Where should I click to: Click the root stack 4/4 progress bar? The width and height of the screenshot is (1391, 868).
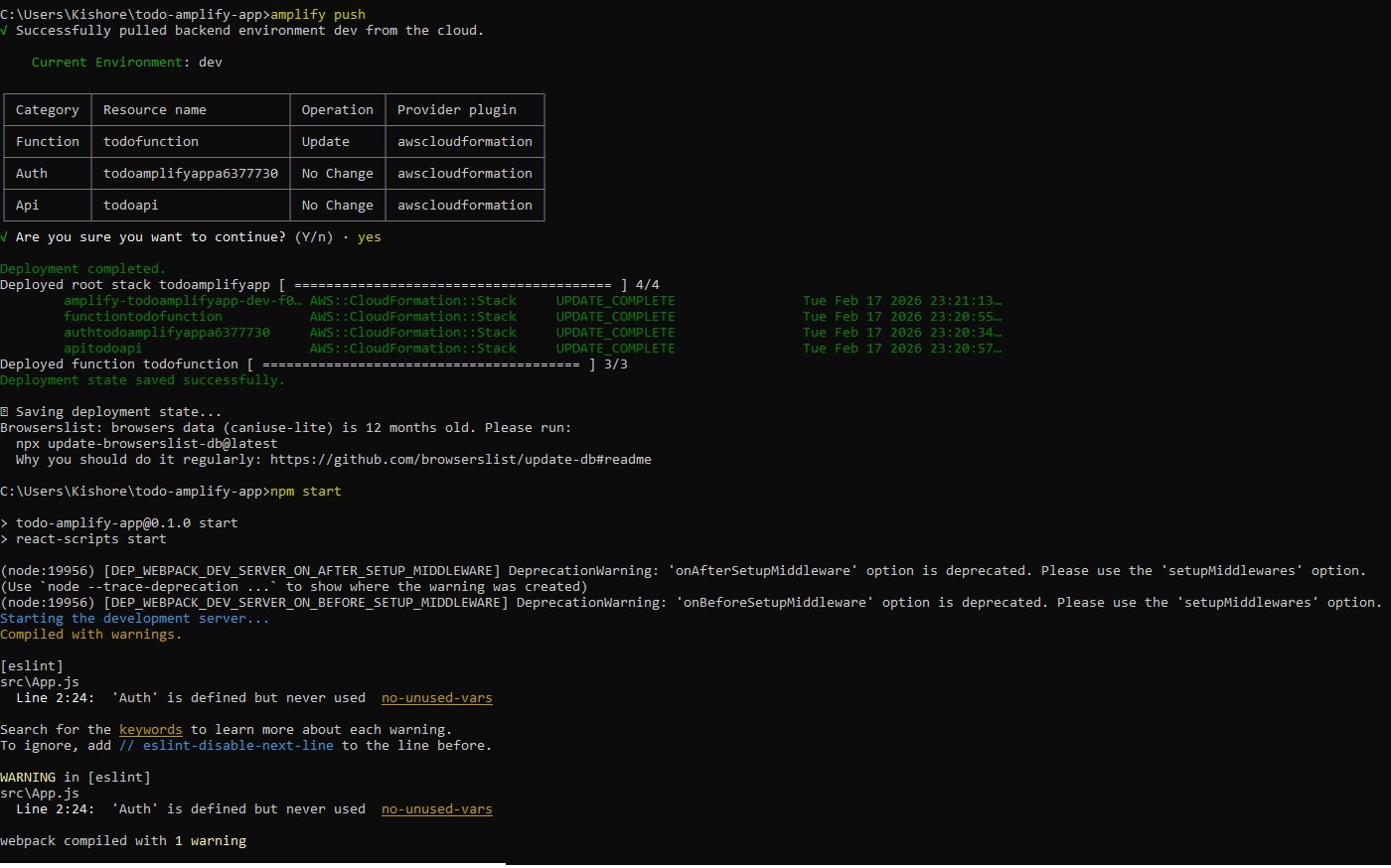pos(453,285)
